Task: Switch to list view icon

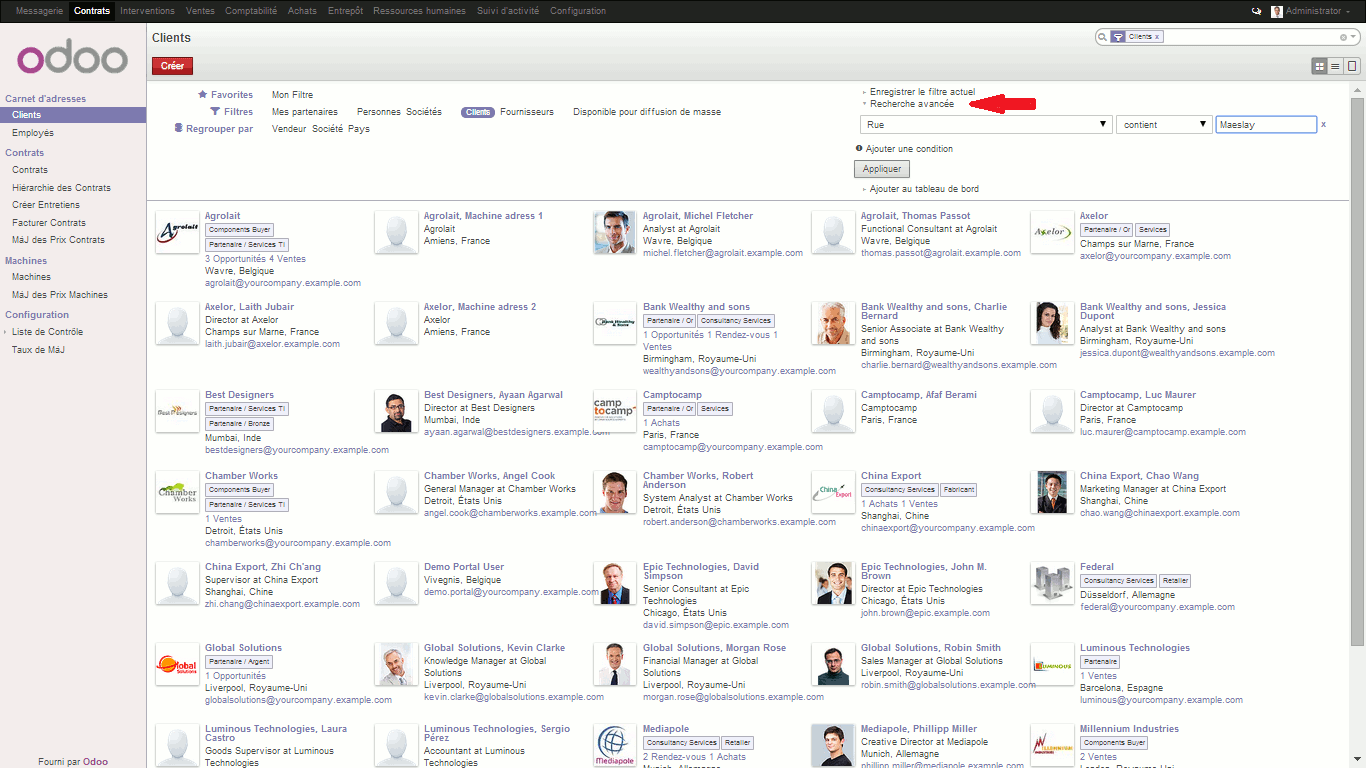Action: [1335, 66]
